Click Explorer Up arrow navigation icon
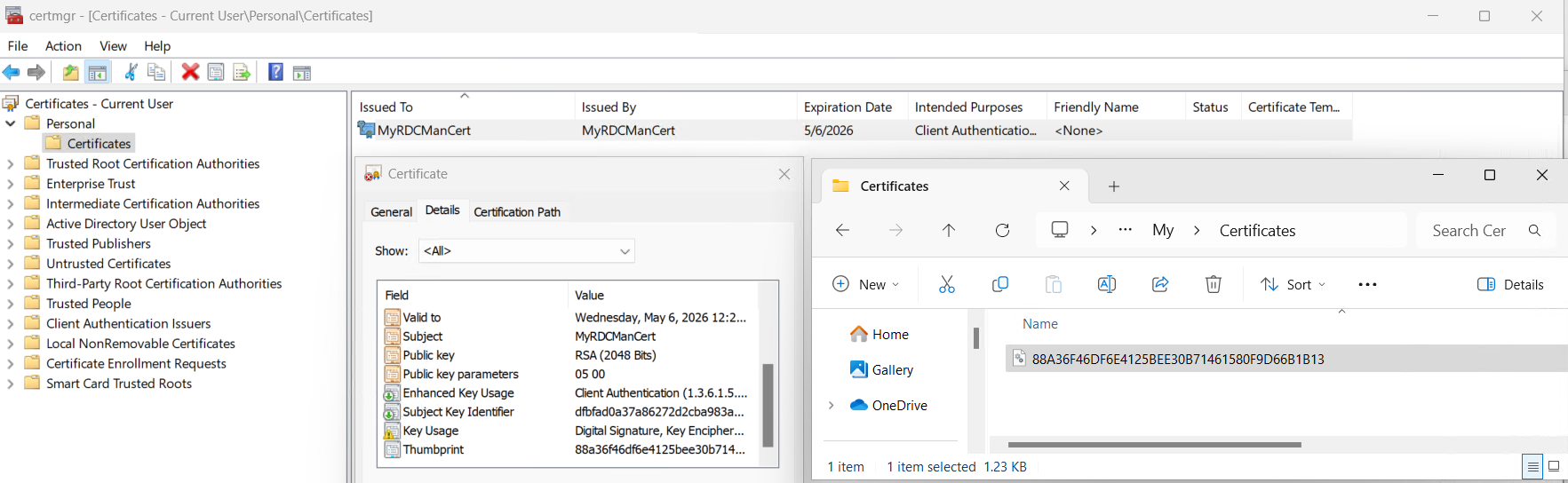Image resolution: width=1568 pixels, height=483 pixels. point(949,231)
